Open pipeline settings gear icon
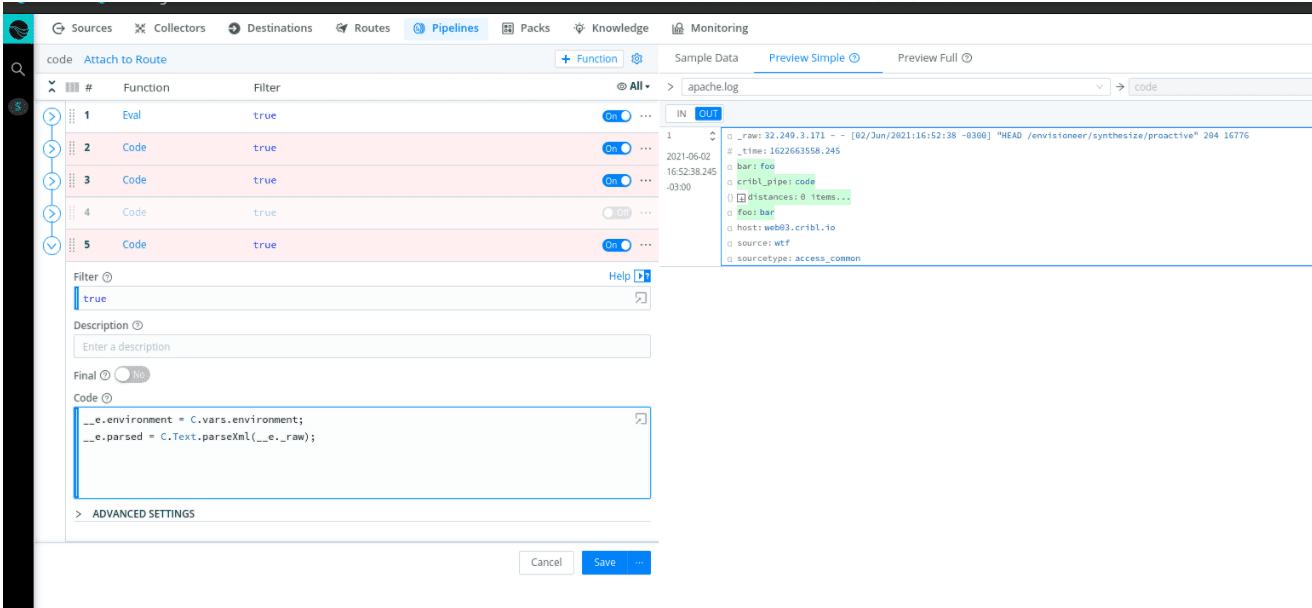This screenshot has width=1312, height=608. click(637, 59)
